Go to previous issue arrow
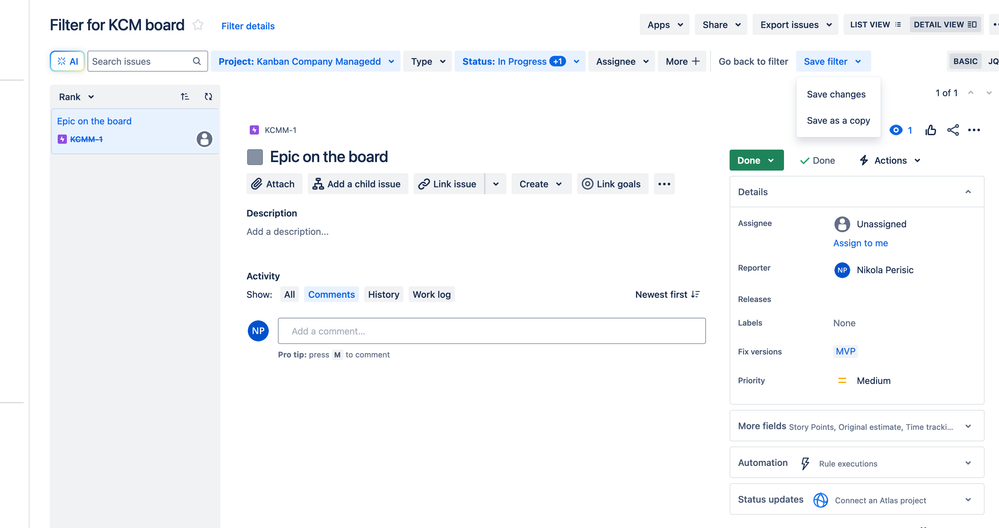The width and height of the screenshot is (999, 528). coord(971,93)
